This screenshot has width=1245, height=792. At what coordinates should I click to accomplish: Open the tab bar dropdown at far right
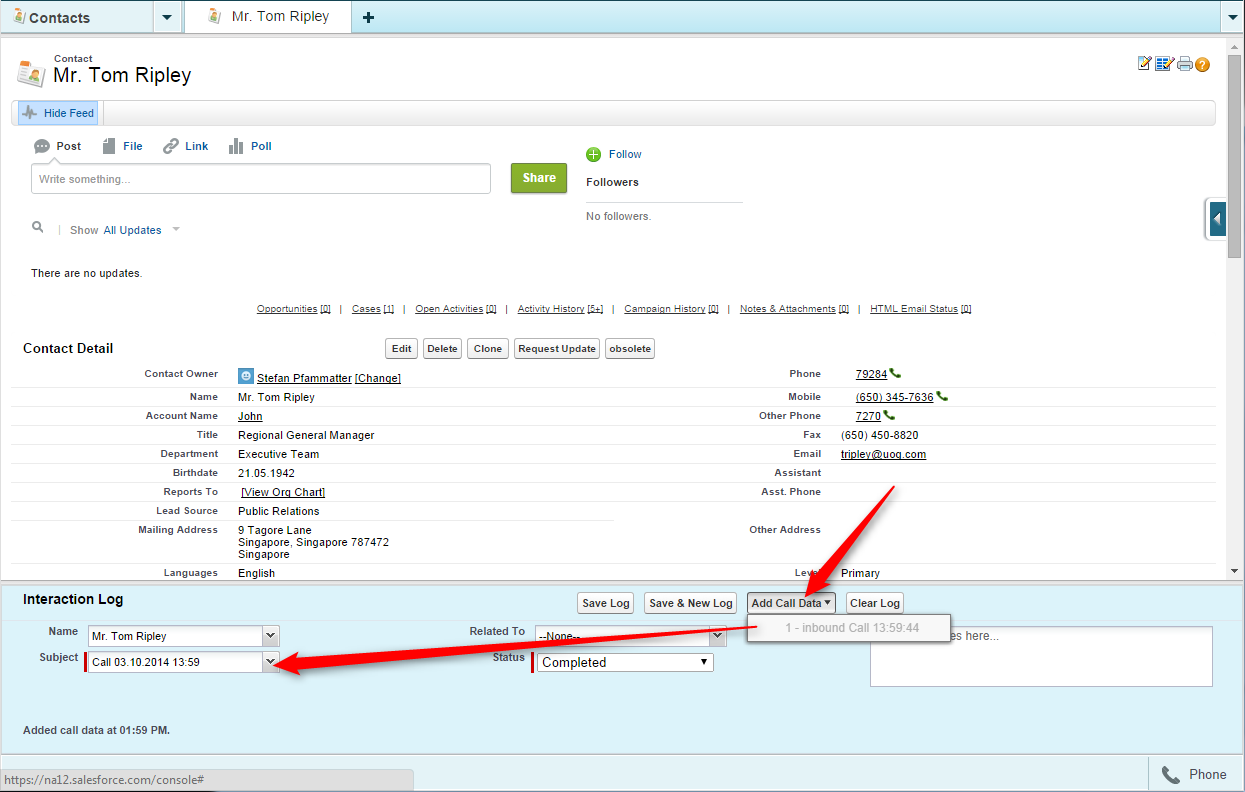(1232, 17)
